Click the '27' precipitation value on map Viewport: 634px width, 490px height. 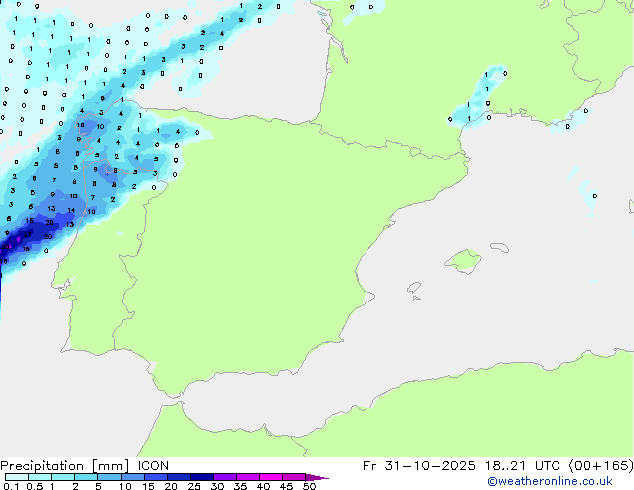point(27,234)
